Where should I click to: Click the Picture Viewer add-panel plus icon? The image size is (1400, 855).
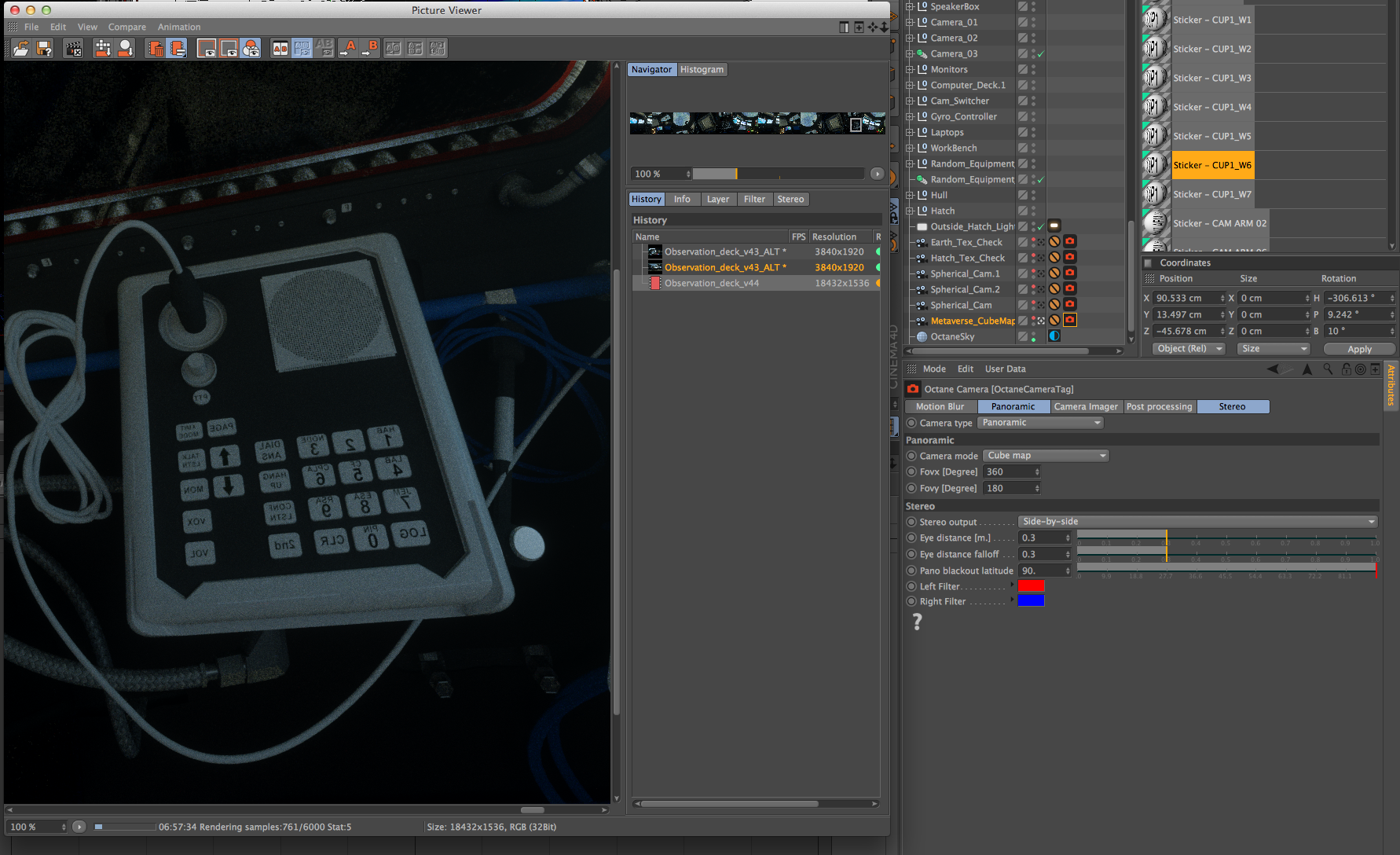pos(859,27)
